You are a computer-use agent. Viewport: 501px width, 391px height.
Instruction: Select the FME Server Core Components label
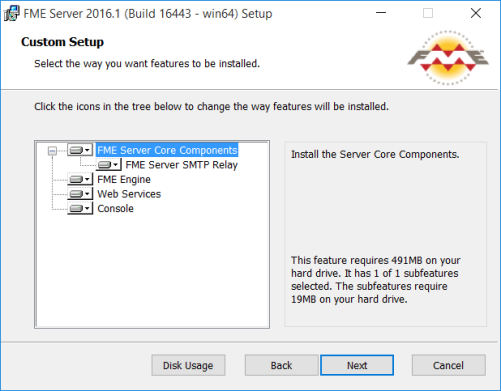pos(167,150)
